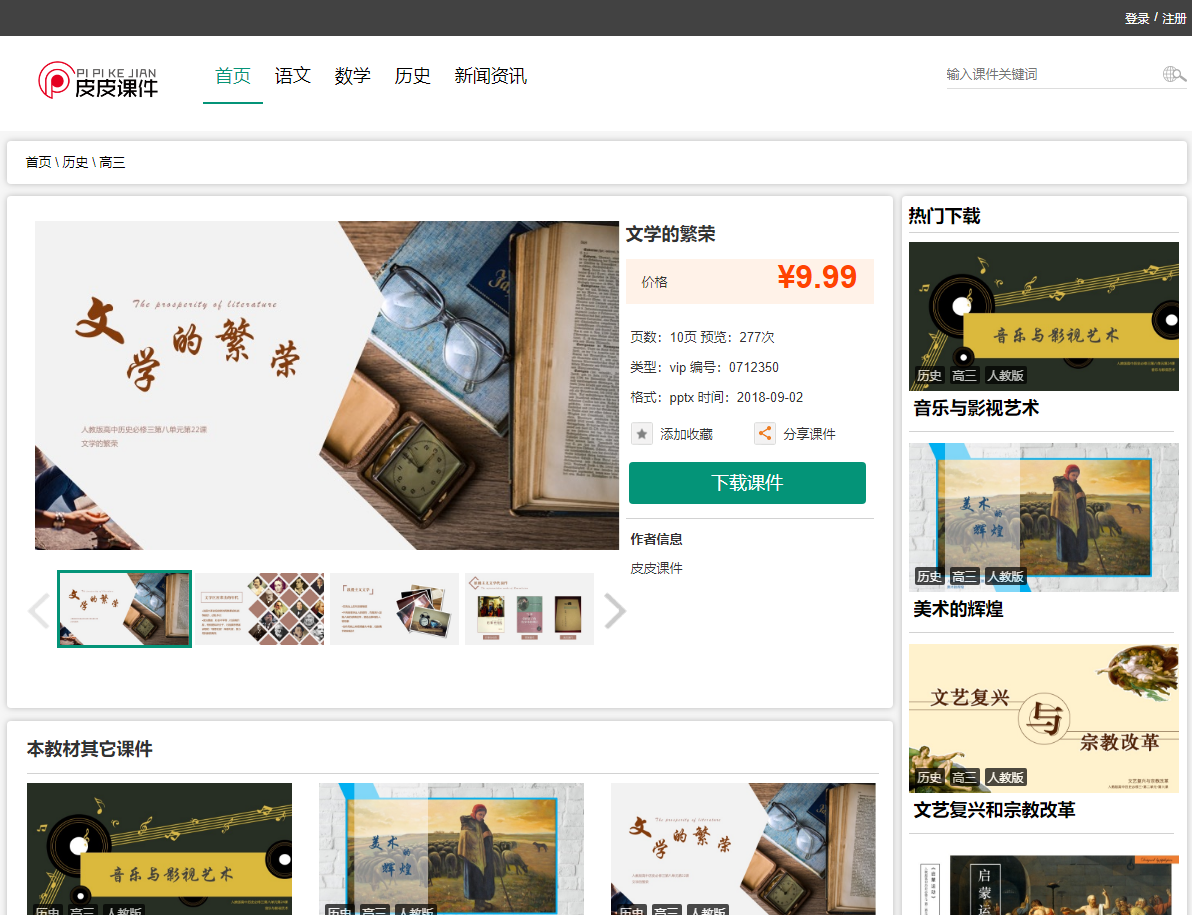Open the 新闻资讯 navigation tab
Screen dimensions: 1192x915
coord(490,76)
